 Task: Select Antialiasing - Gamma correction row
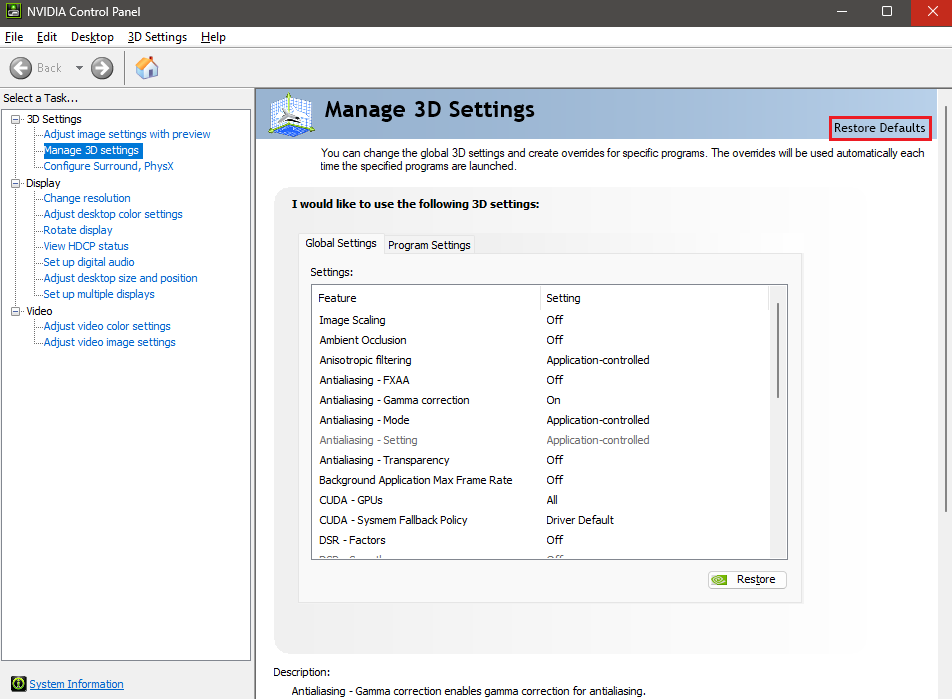click(x=541, y=400)
